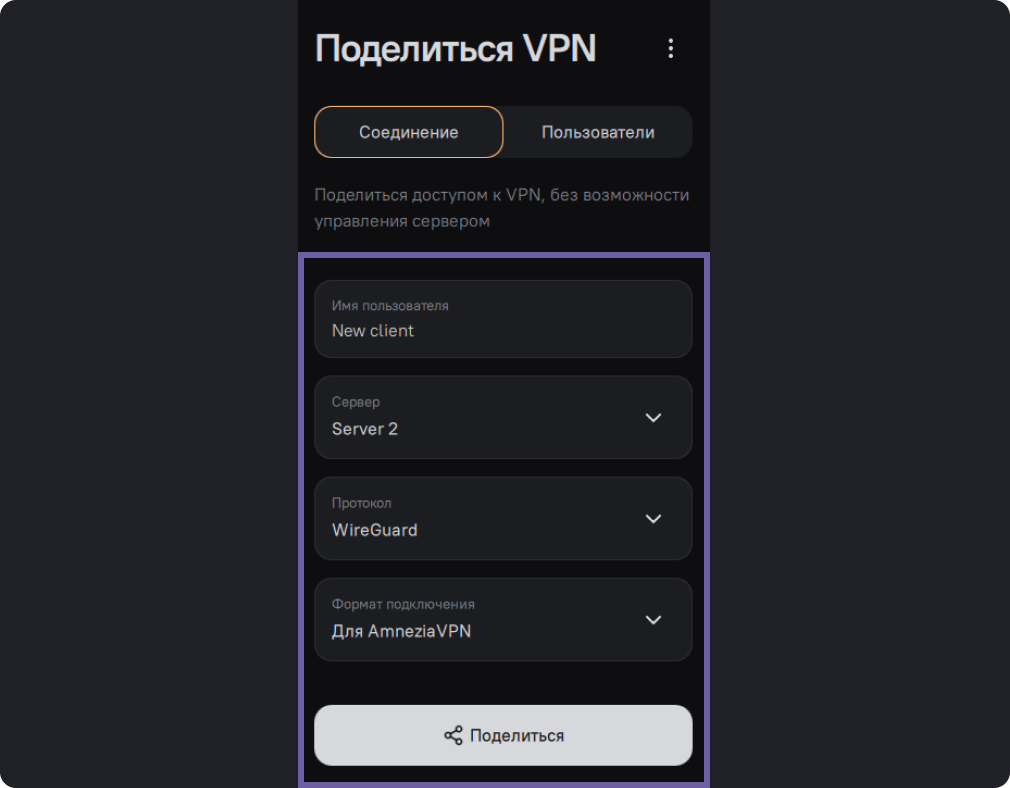Select the Server 2 value
Screen dimensions: 1010x788
click(x=365, y=429)
